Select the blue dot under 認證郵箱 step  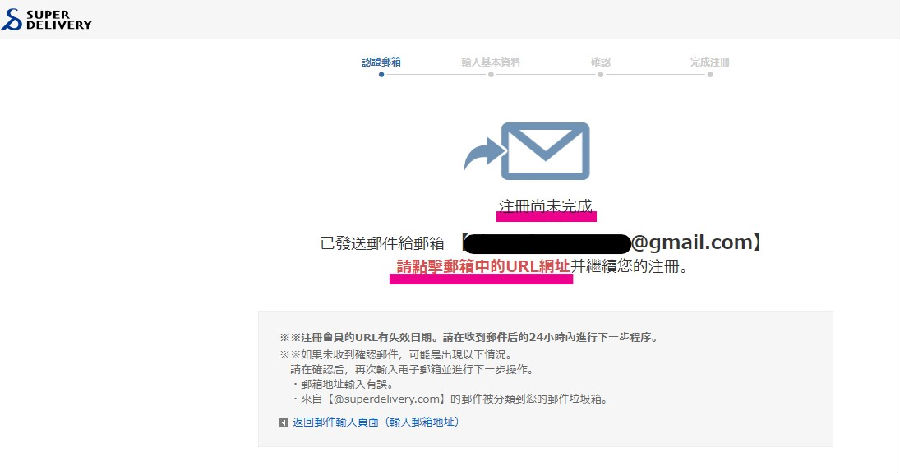381,74
